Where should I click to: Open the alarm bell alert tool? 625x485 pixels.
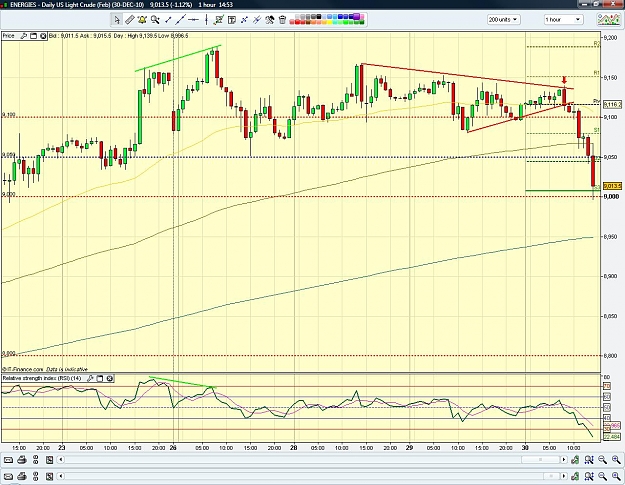coord(142,20)
